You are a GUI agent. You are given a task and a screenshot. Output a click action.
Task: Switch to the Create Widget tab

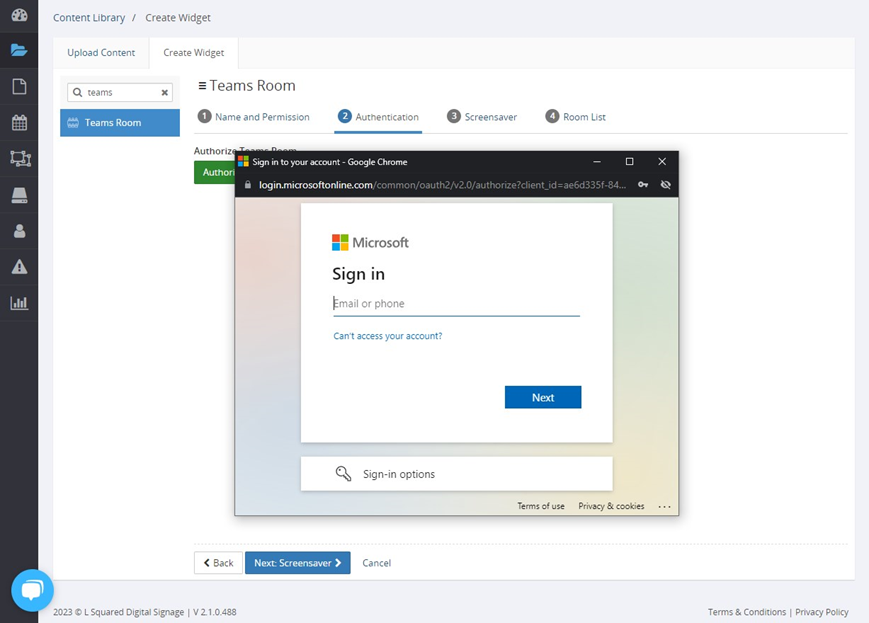[x=193, y=53]
